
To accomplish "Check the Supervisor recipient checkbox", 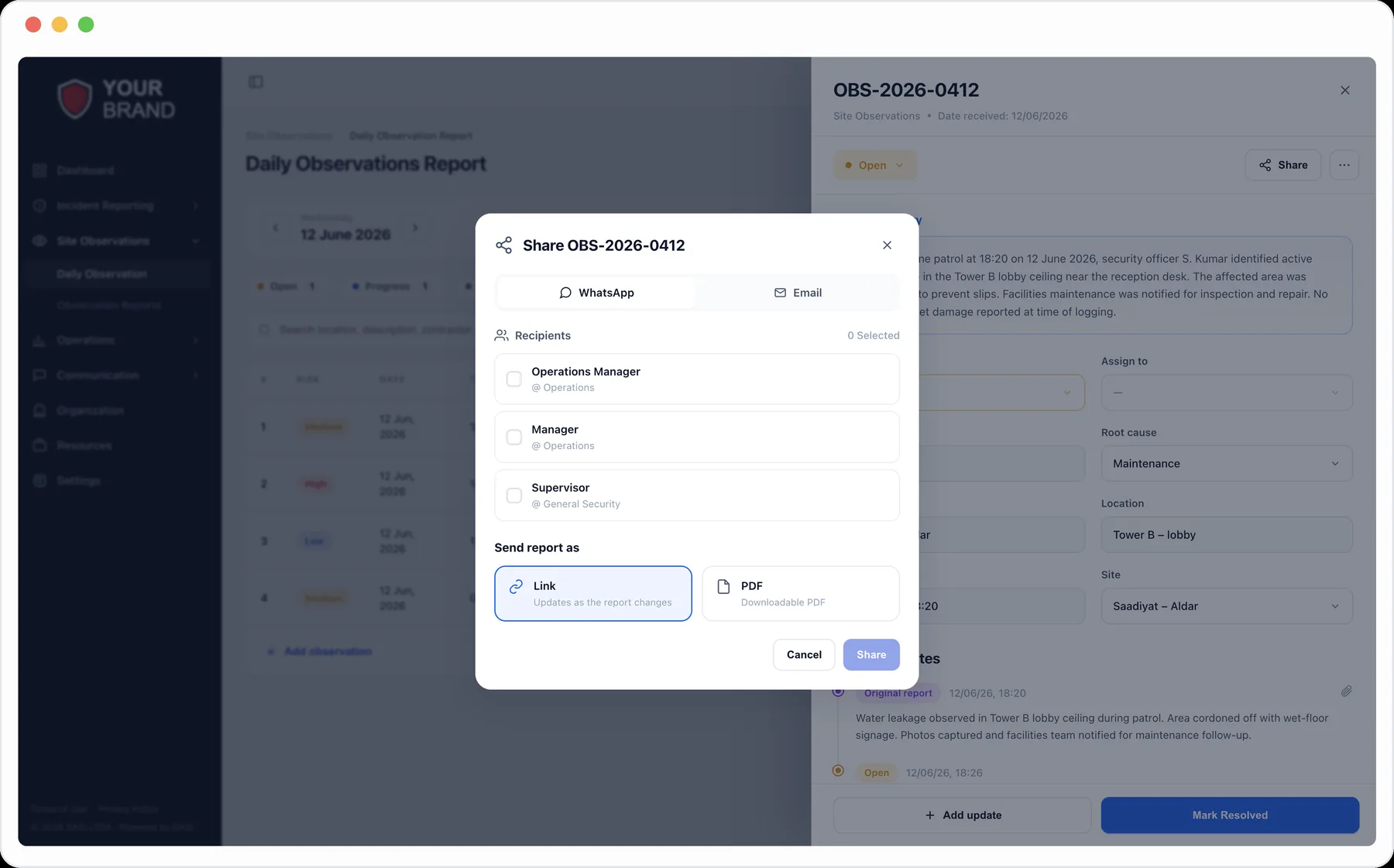I will (x=513, y=496).
